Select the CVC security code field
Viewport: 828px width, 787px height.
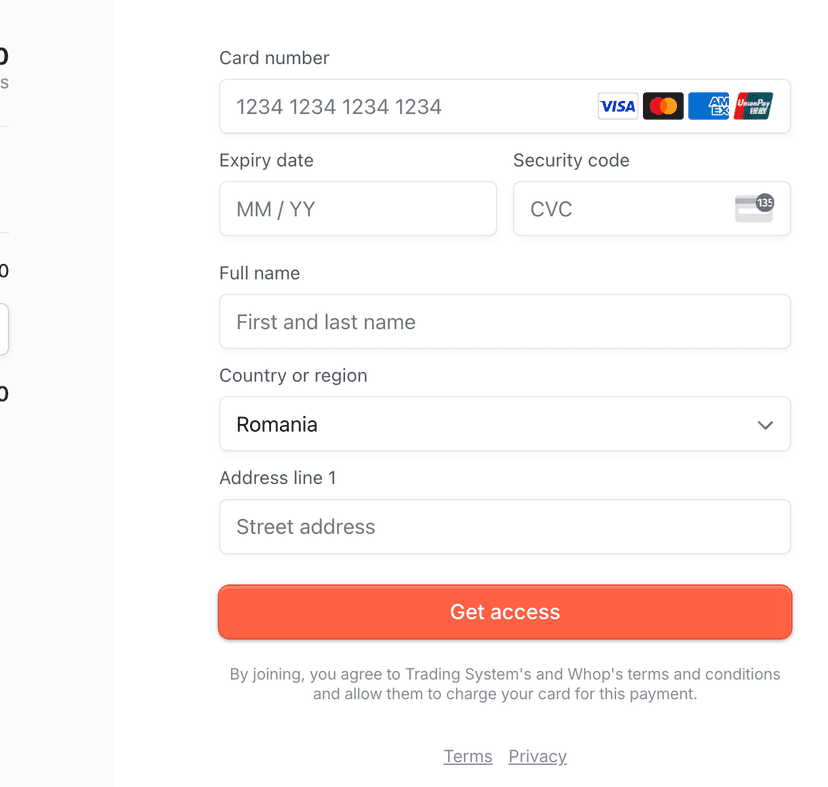pos(620,209)
